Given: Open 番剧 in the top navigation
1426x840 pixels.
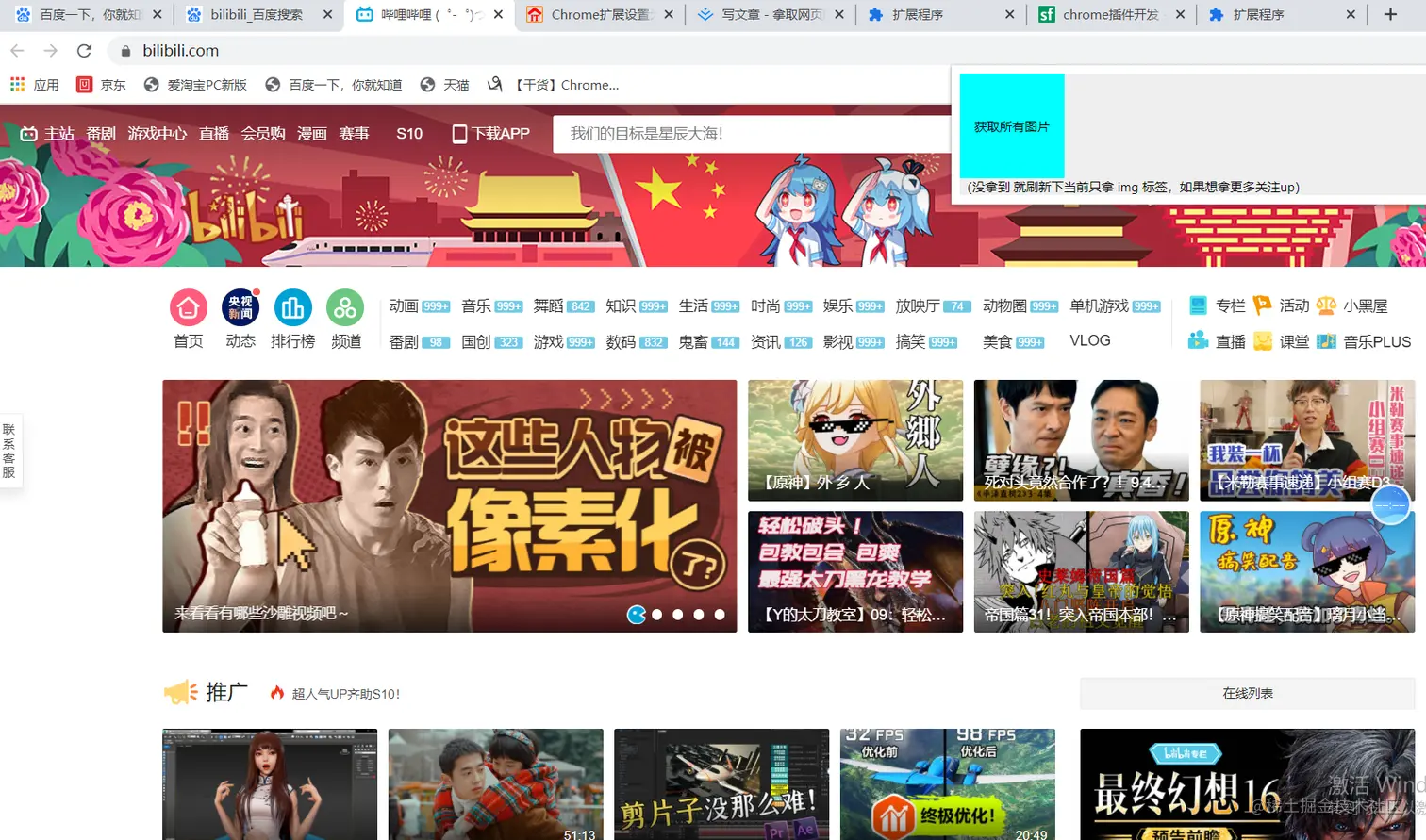Looking at the screenshot, I should tap(101, 134).
